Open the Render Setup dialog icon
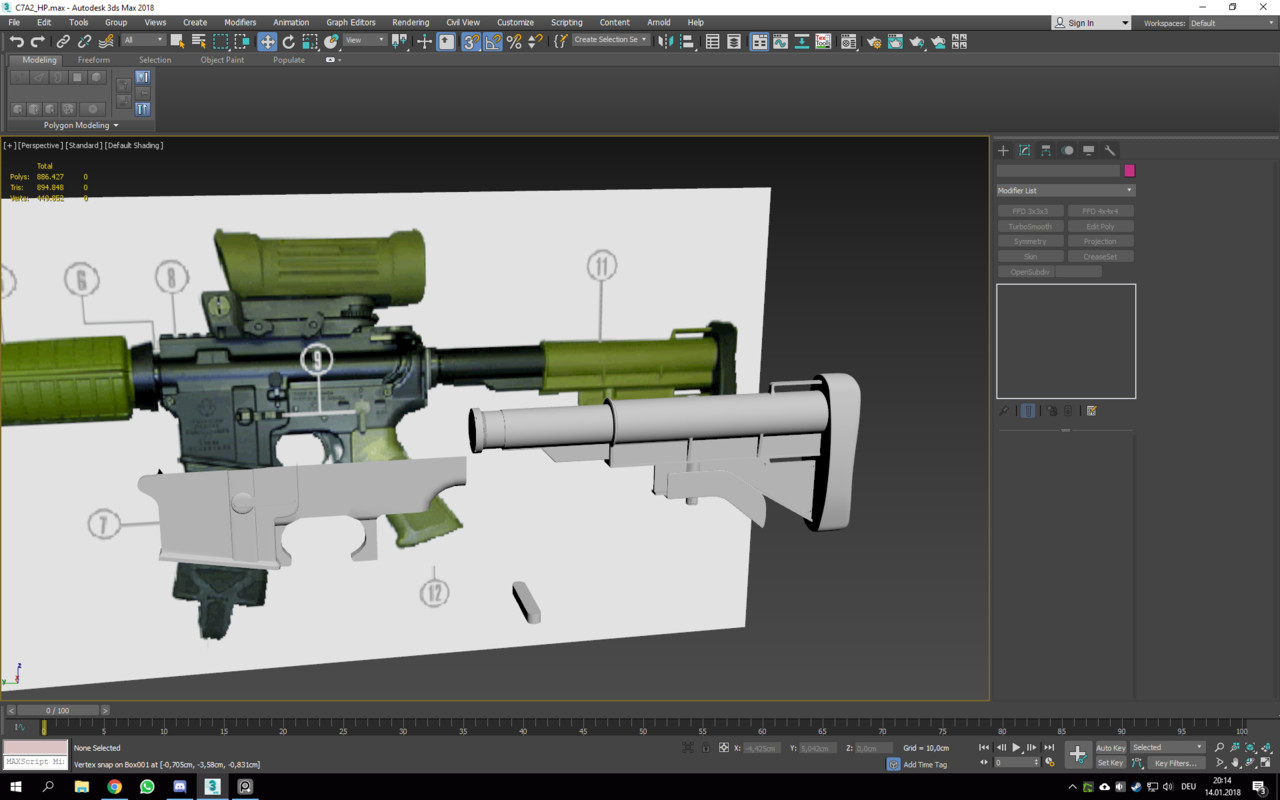This screenshot has width=1280, height=800. click(x=875, y=41)
